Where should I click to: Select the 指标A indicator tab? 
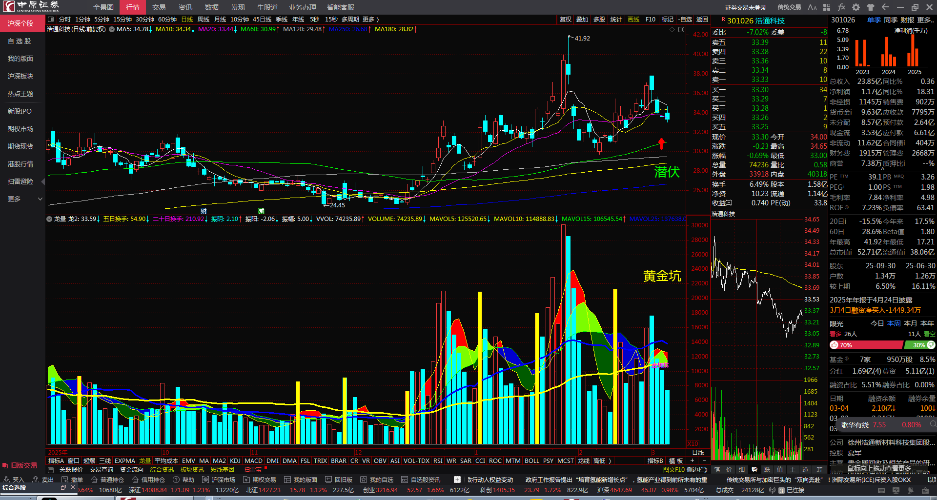[x=56, y=461]
